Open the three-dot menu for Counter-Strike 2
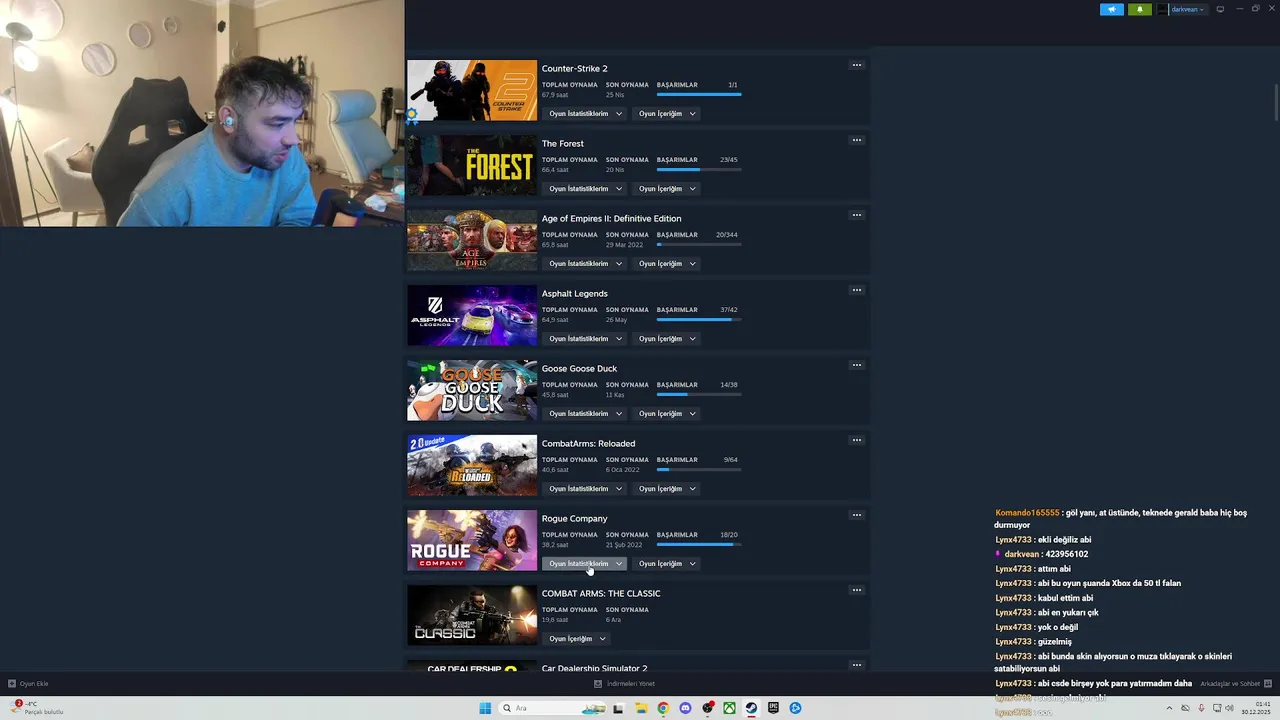1280x720 pixels. pyautogui.click(x=856, y=65)
